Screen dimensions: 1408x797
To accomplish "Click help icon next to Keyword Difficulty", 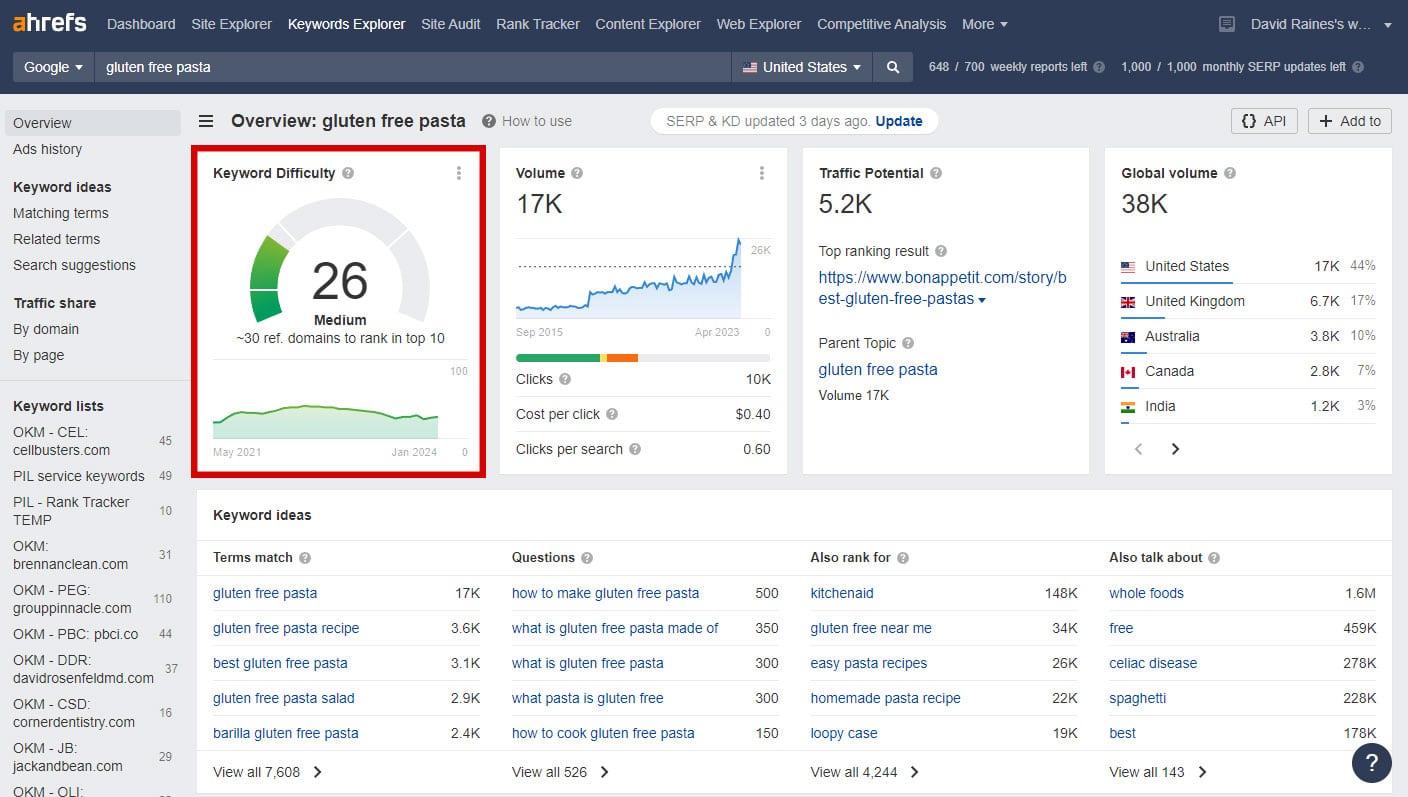I will [348, 173].
